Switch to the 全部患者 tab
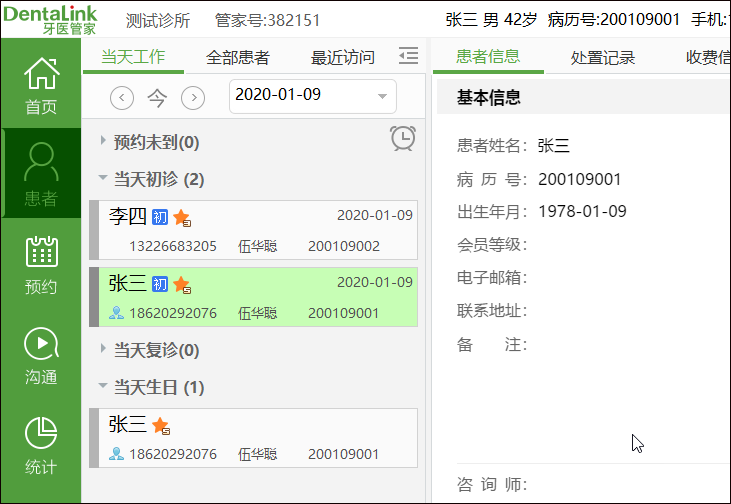731x504 pixels. coord(238,57)
